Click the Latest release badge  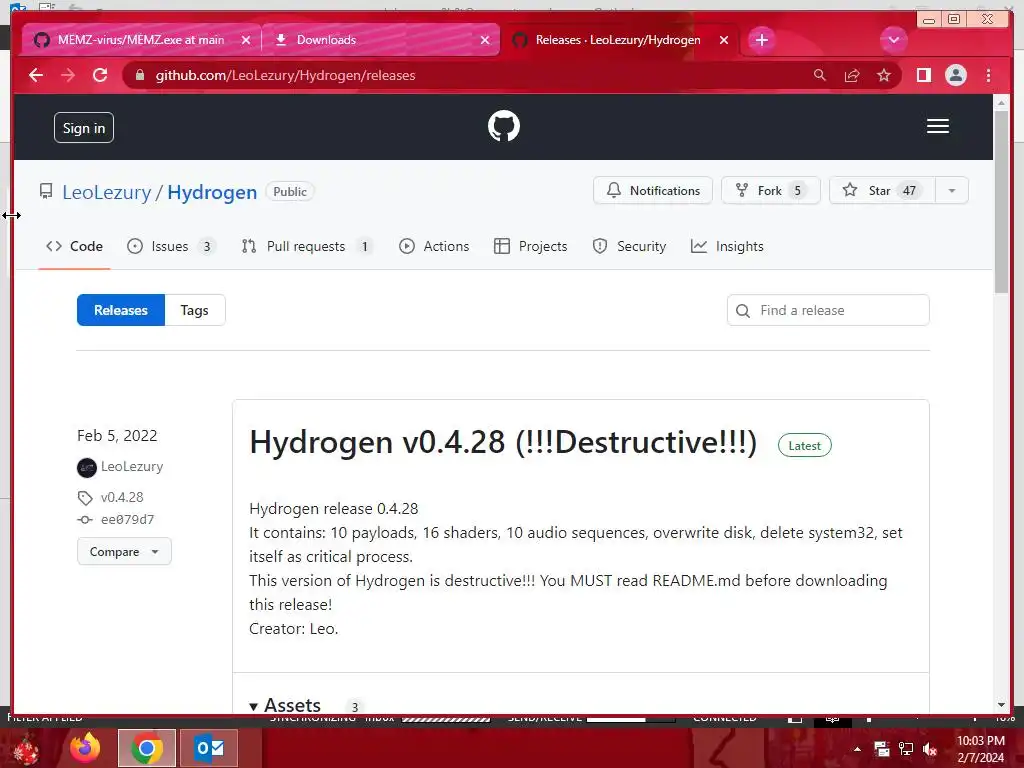[805, 446]
